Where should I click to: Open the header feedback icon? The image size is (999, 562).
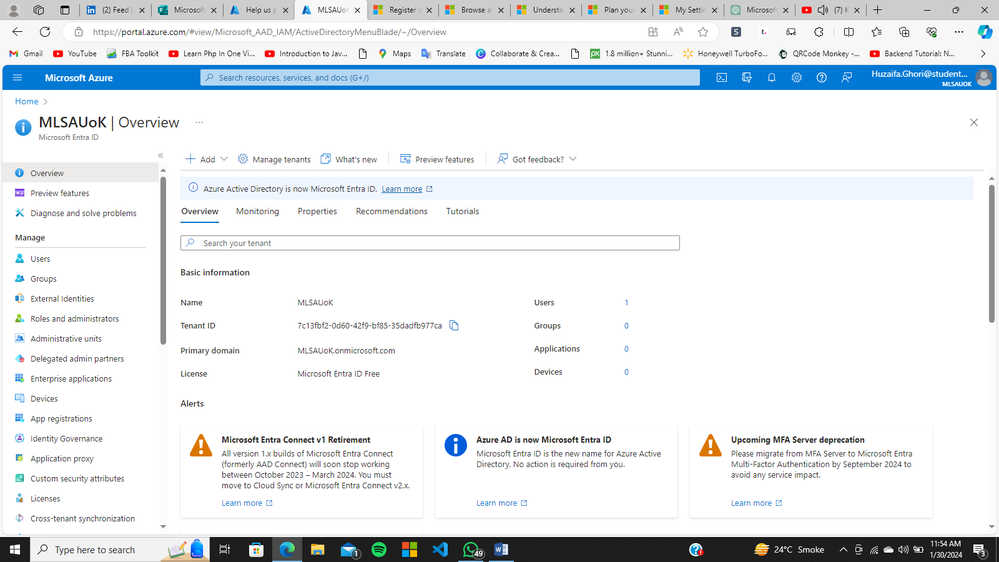tap(846, 78)
